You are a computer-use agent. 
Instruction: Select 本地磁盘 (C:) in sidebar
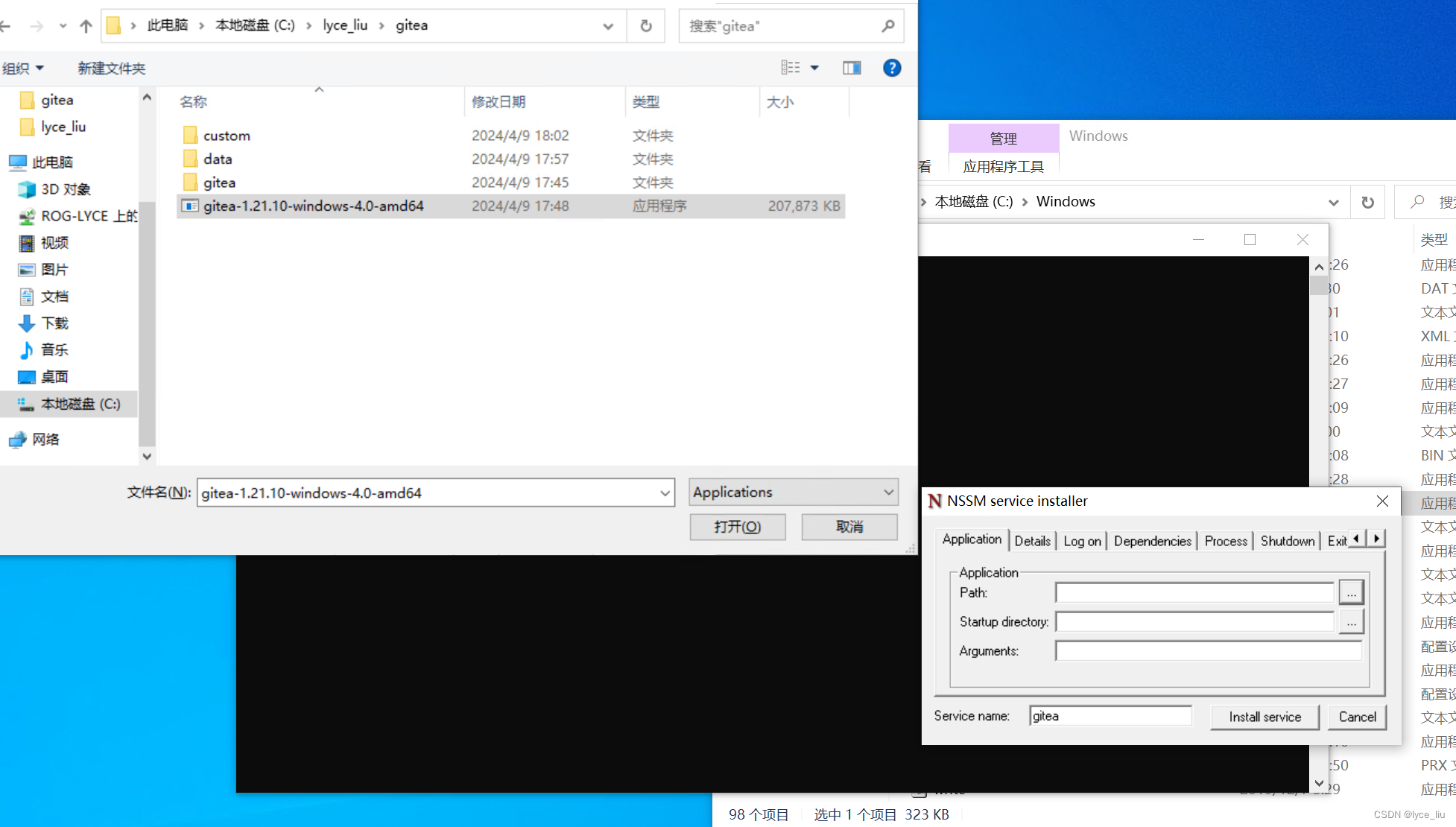tap(69, 404)
